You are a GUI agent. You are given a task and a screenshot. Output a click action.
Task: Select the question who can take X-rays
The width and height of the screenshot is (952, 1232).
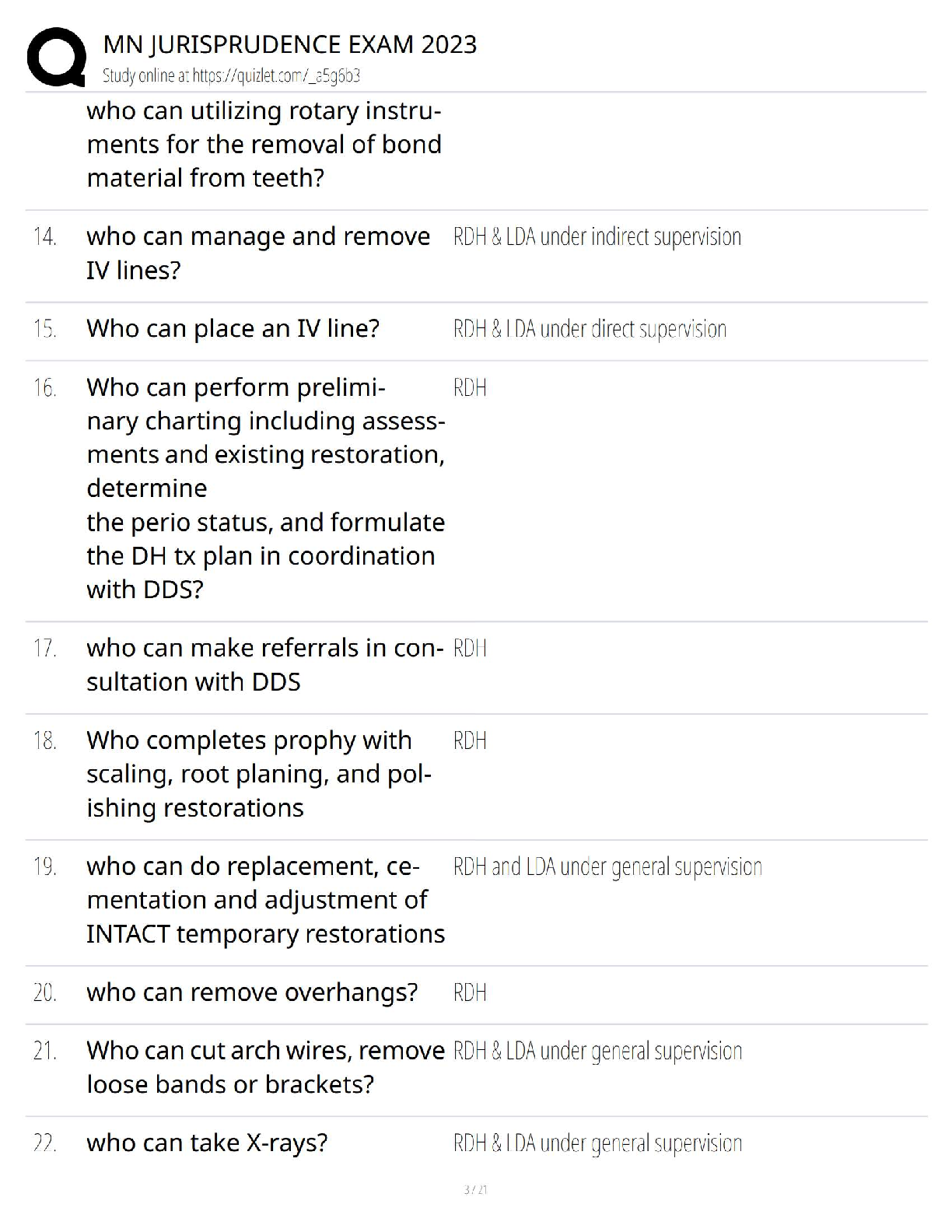(x=207, y=1143)
